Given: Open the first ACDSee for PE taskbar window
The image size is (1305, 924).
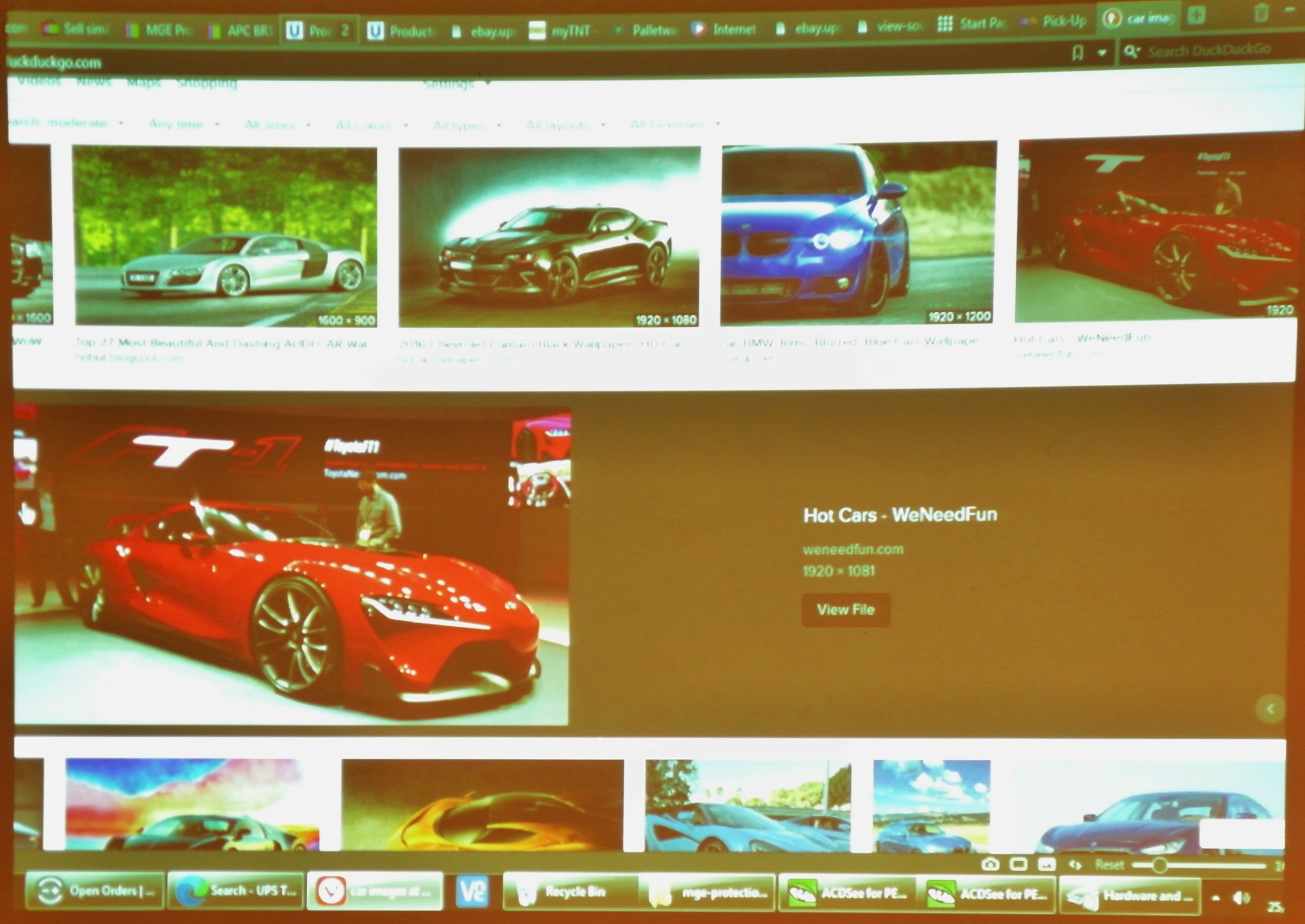Looking at the screenshot, I should [x=847, y=894].
